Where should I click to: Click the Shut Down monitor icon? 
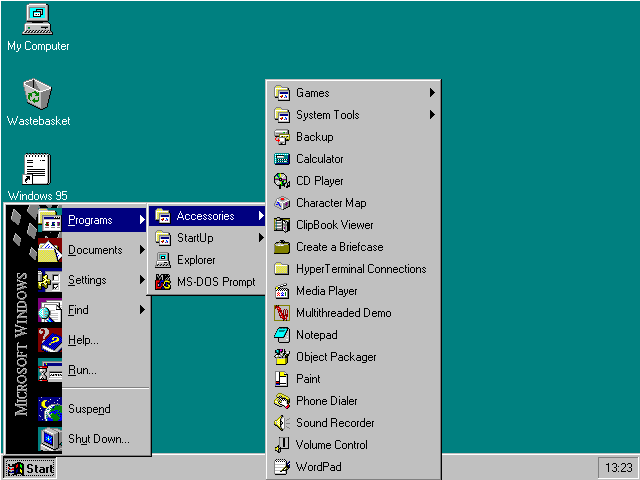[x=50, y=439]
